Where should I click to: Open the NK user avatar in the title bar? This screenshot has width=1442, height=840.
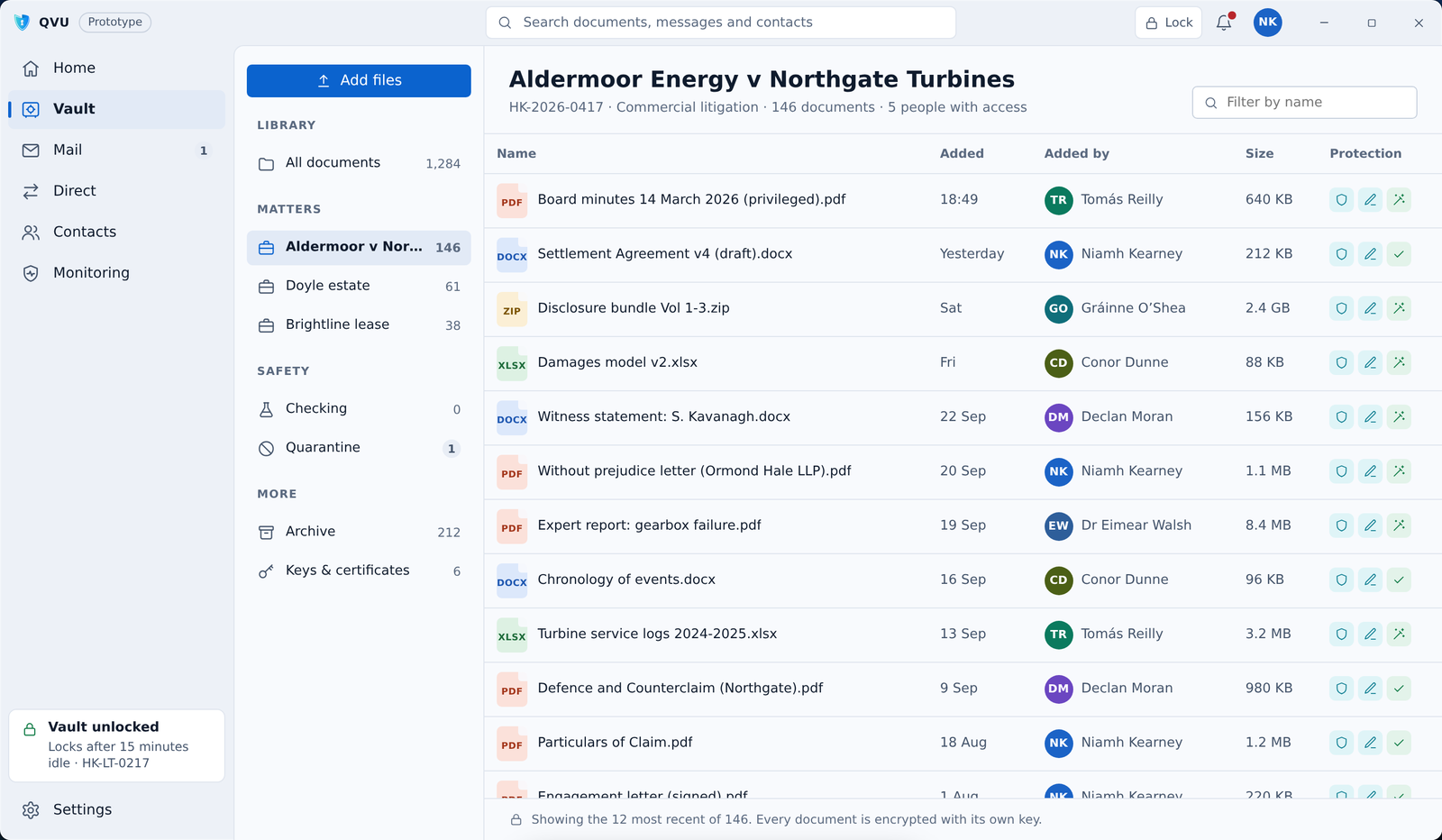click(x=1267, y=23)
